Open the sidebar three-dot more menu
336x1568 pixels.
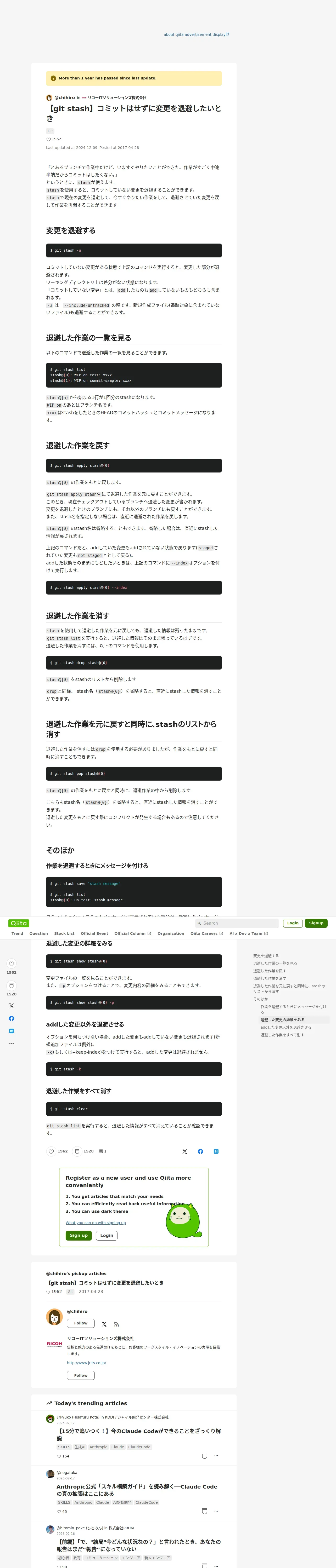(x=12, y=1043)
